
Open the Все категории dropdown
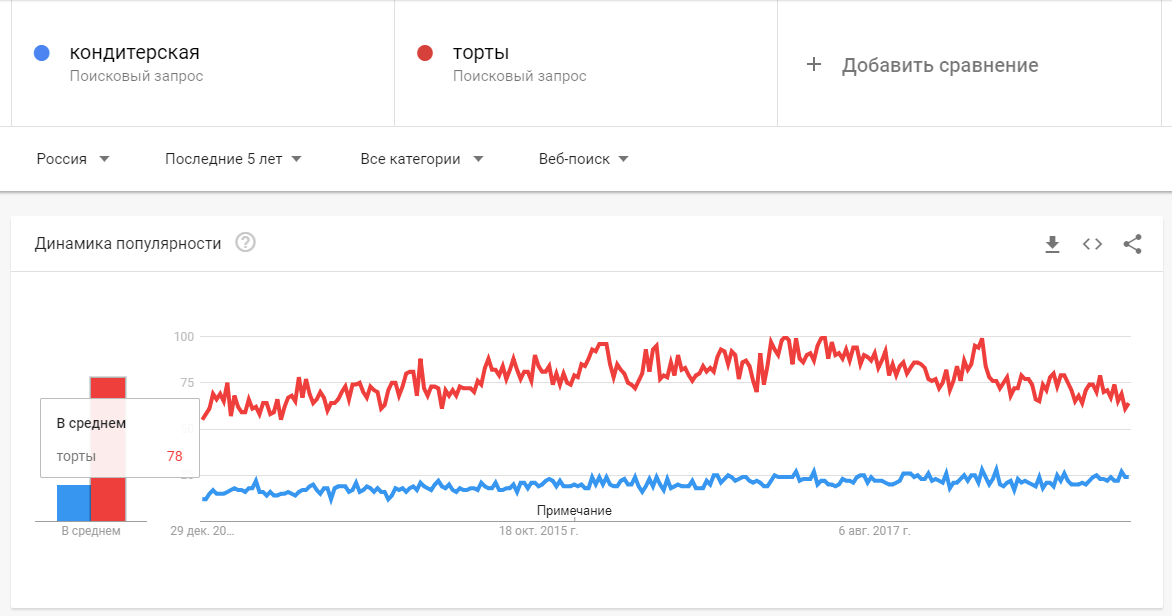click(422, 158)
